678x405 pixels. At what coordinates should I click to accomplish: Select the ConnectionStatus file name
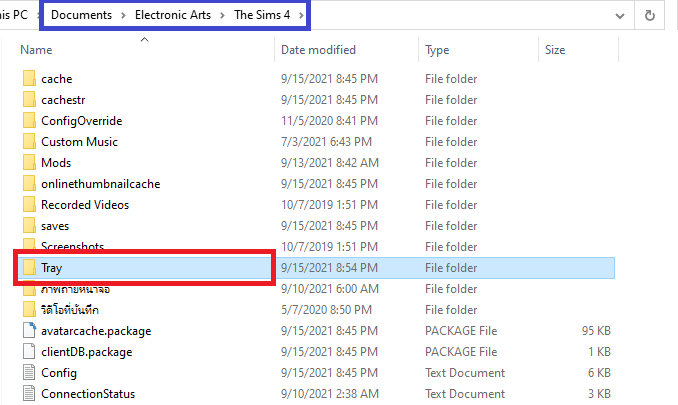click(88, 394)
